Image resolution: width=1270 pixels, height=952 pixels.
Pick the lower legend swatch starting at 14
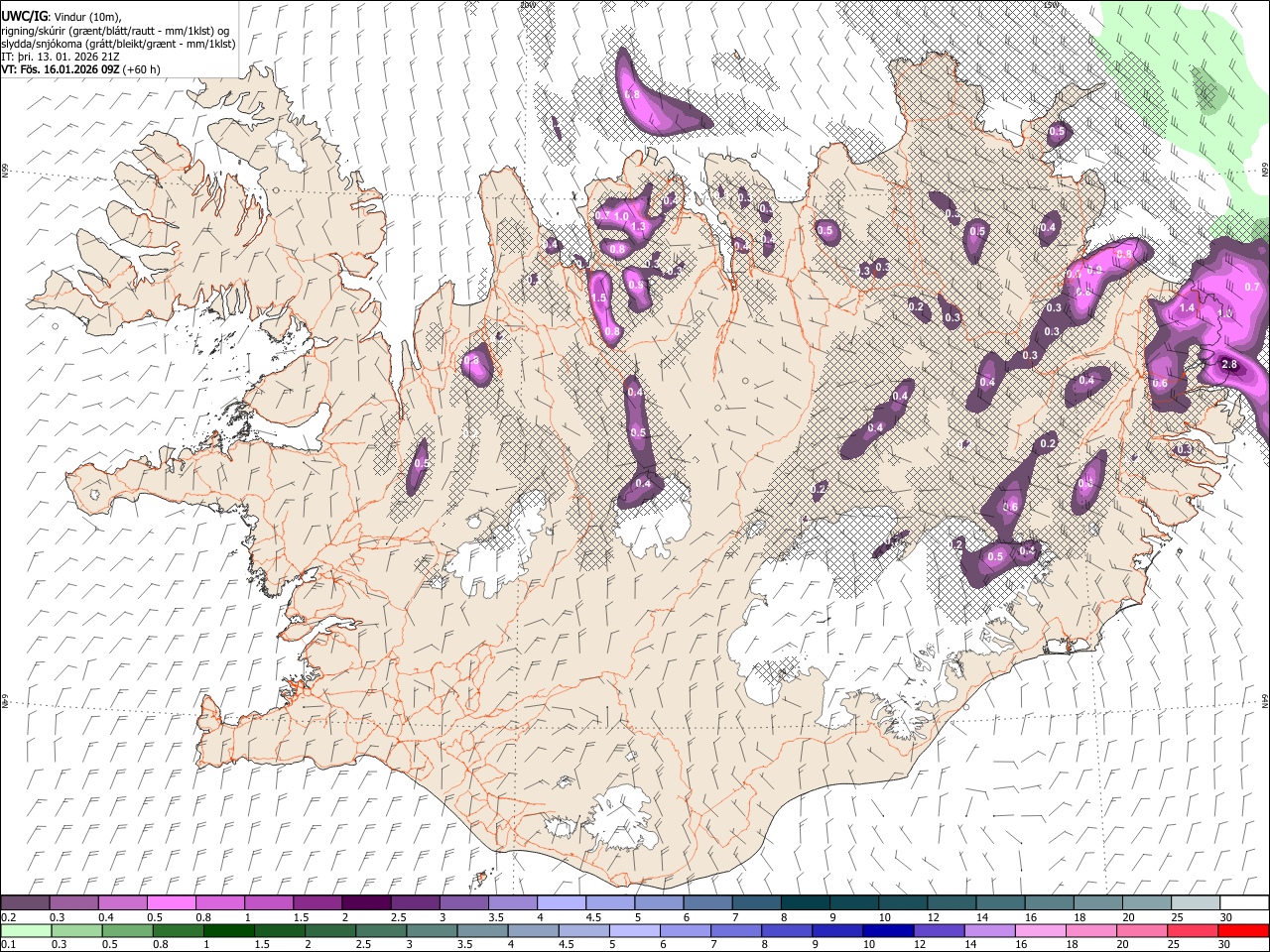click(989, 930)
